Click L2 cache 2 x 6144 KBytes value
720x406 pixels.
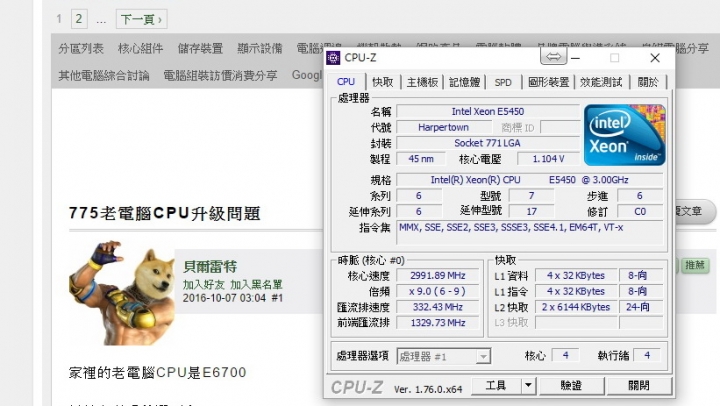tap(576, 307)
